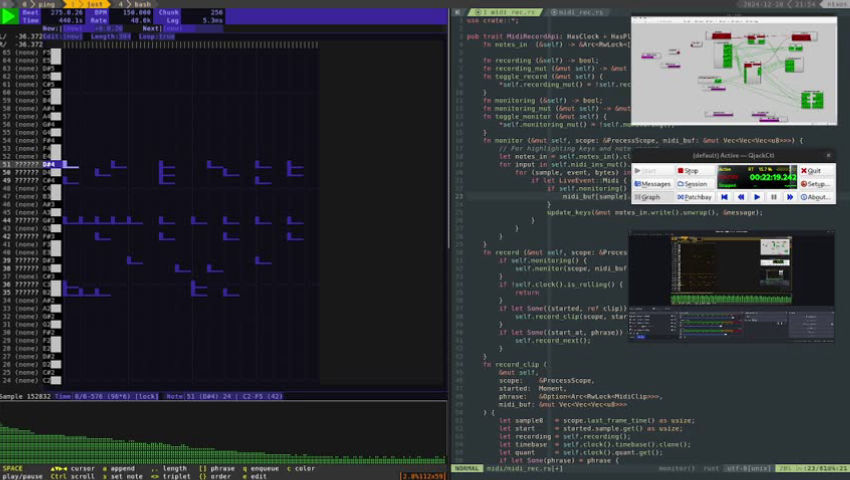Image resolution: width=850 pixels, height=480 pixels.
Task: Click the Beat value field
Action: [67, 12]
